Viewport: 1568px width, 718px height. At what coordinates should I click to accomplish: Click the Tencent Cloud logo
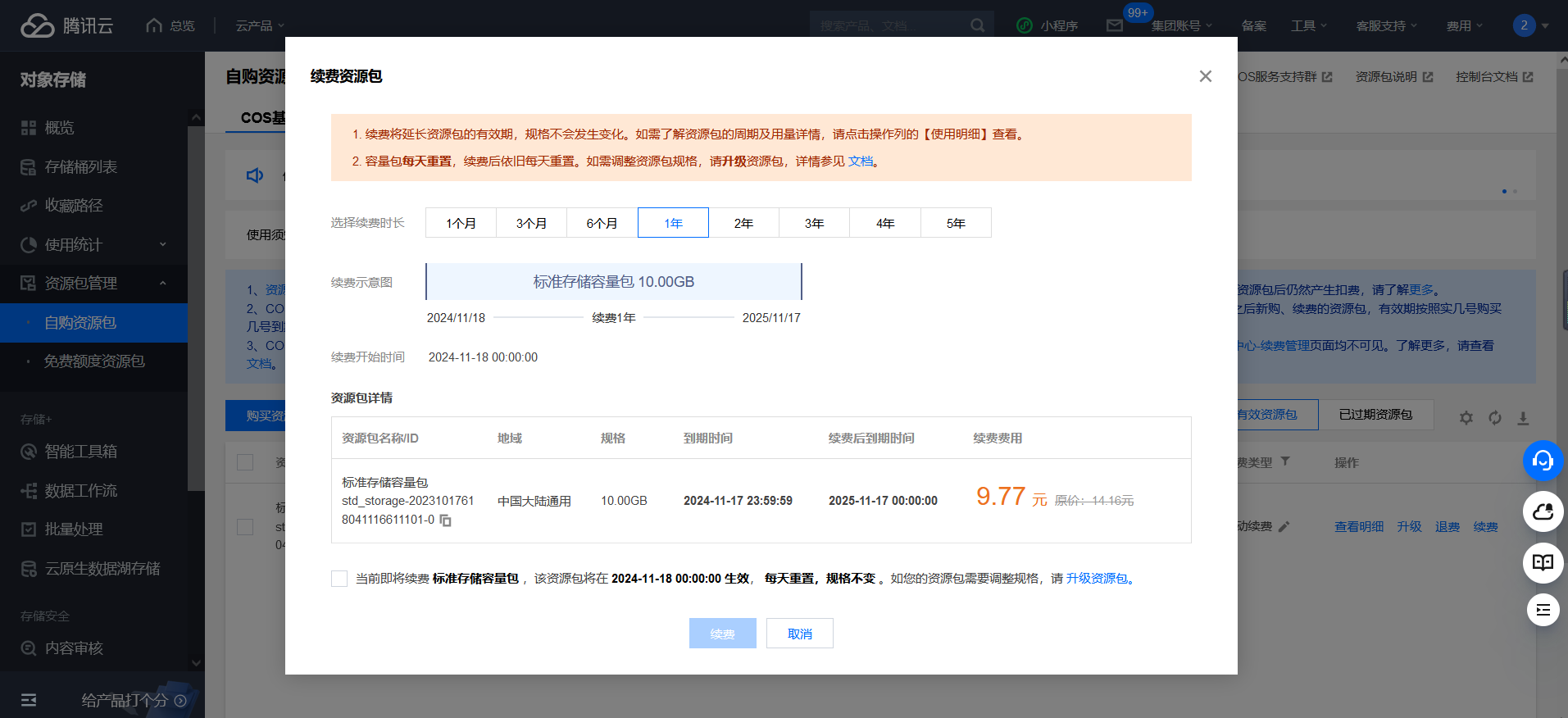click(x=67, y=26)
